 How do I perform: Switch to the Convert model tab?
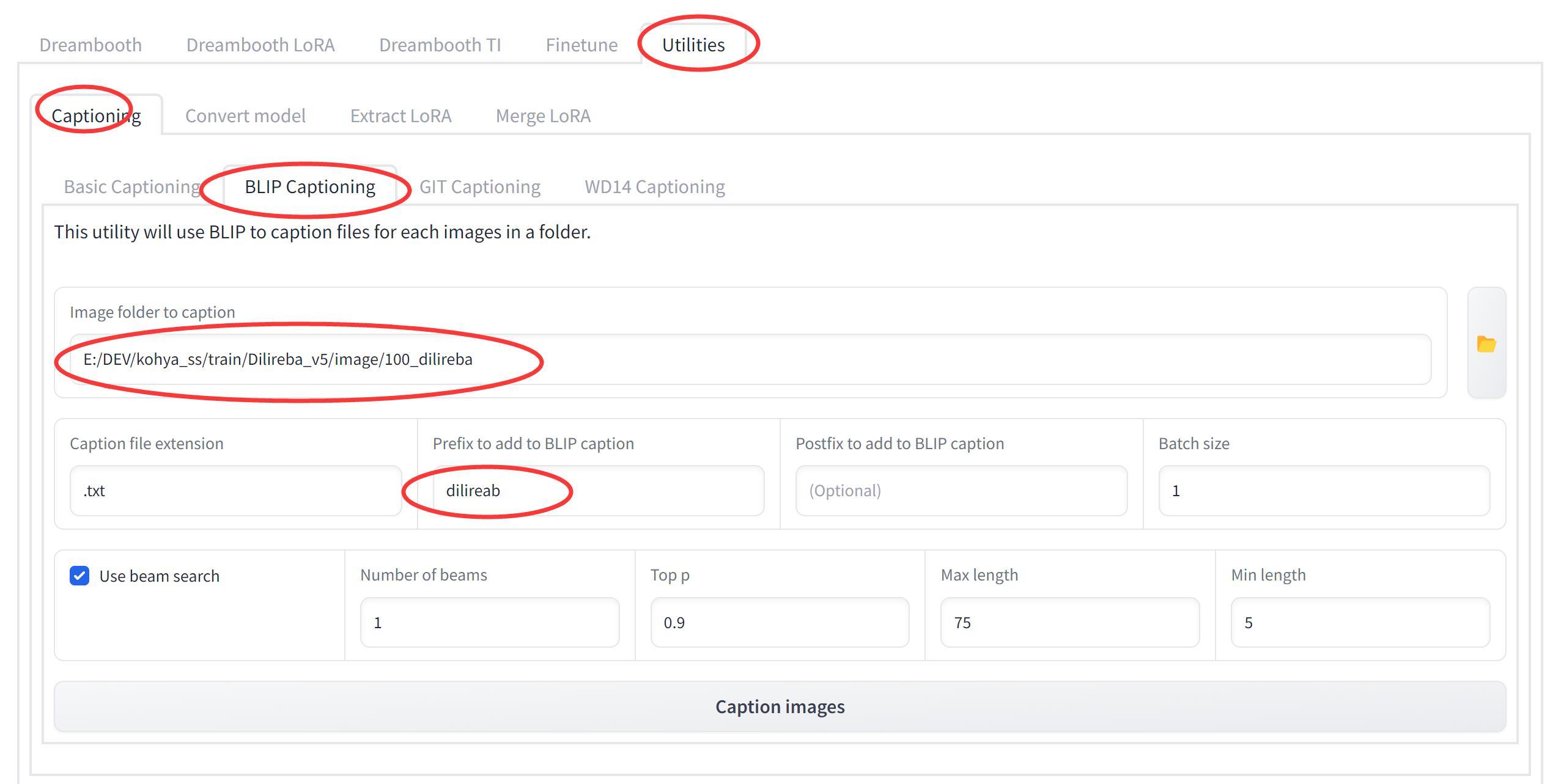click(245, 116)
